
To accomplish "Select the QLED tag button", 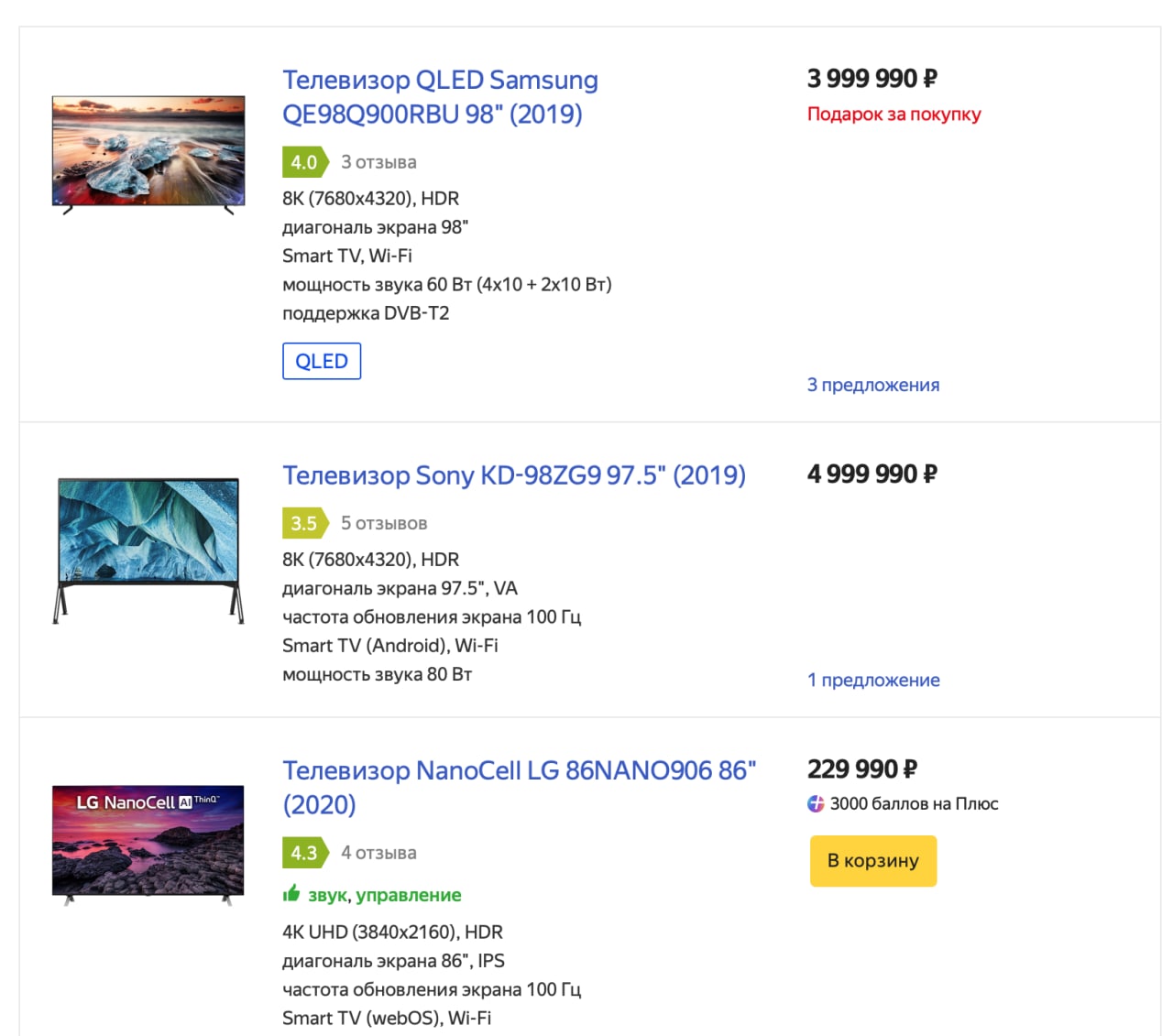I will [322, 361].
